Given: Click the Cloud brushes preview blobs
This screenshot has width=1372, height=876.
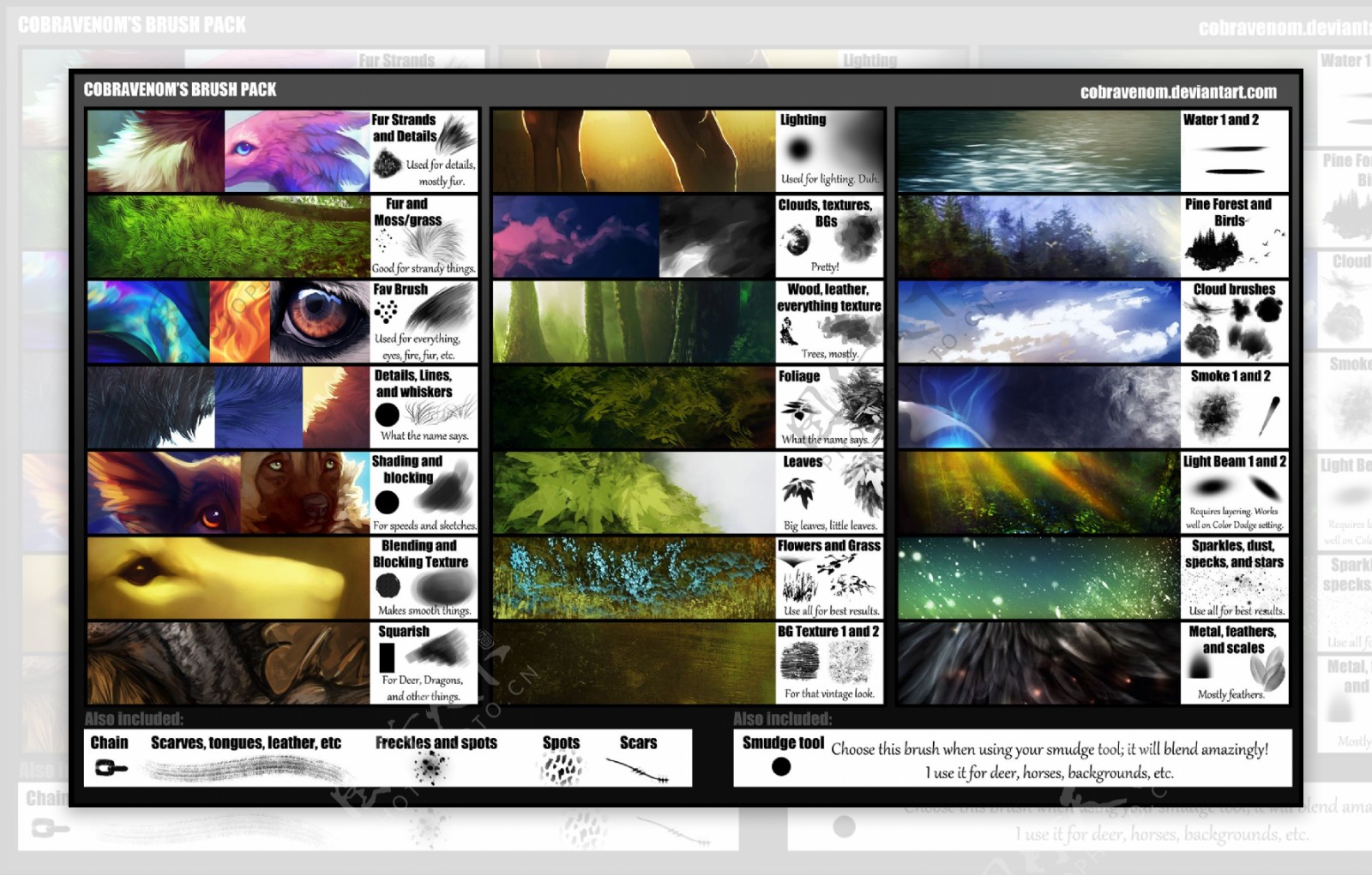Looking at the screenshot, I should [1233, 328].
